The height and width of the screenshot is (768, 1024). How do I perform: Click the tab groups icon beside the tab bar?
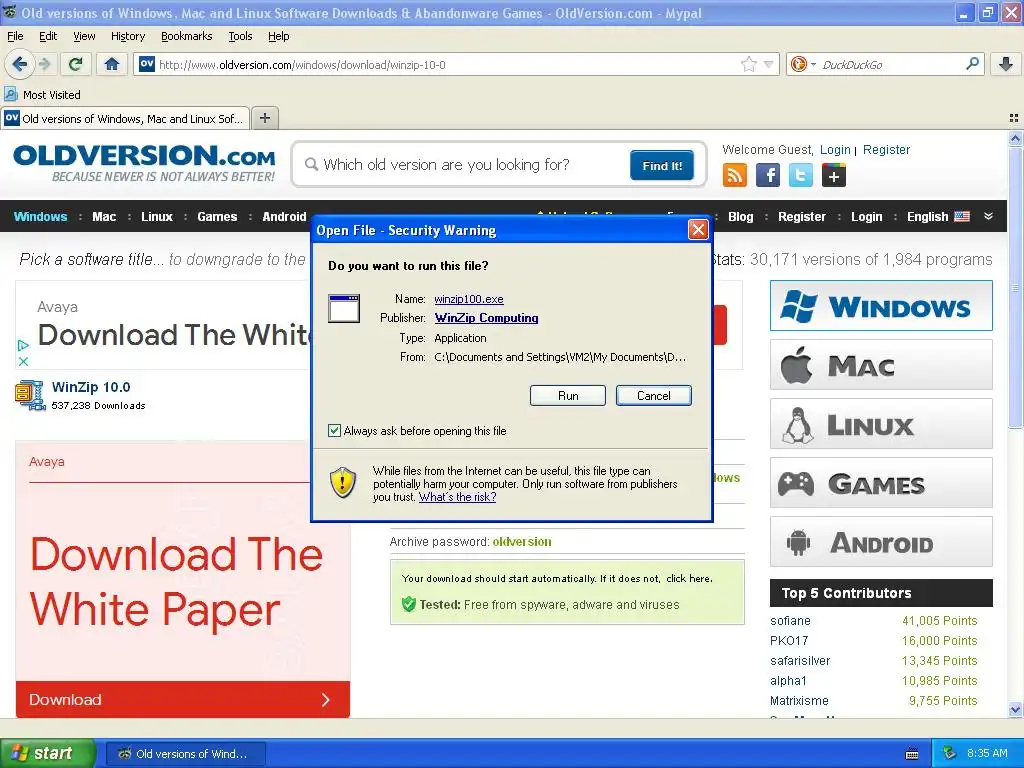coord(1014,118)
